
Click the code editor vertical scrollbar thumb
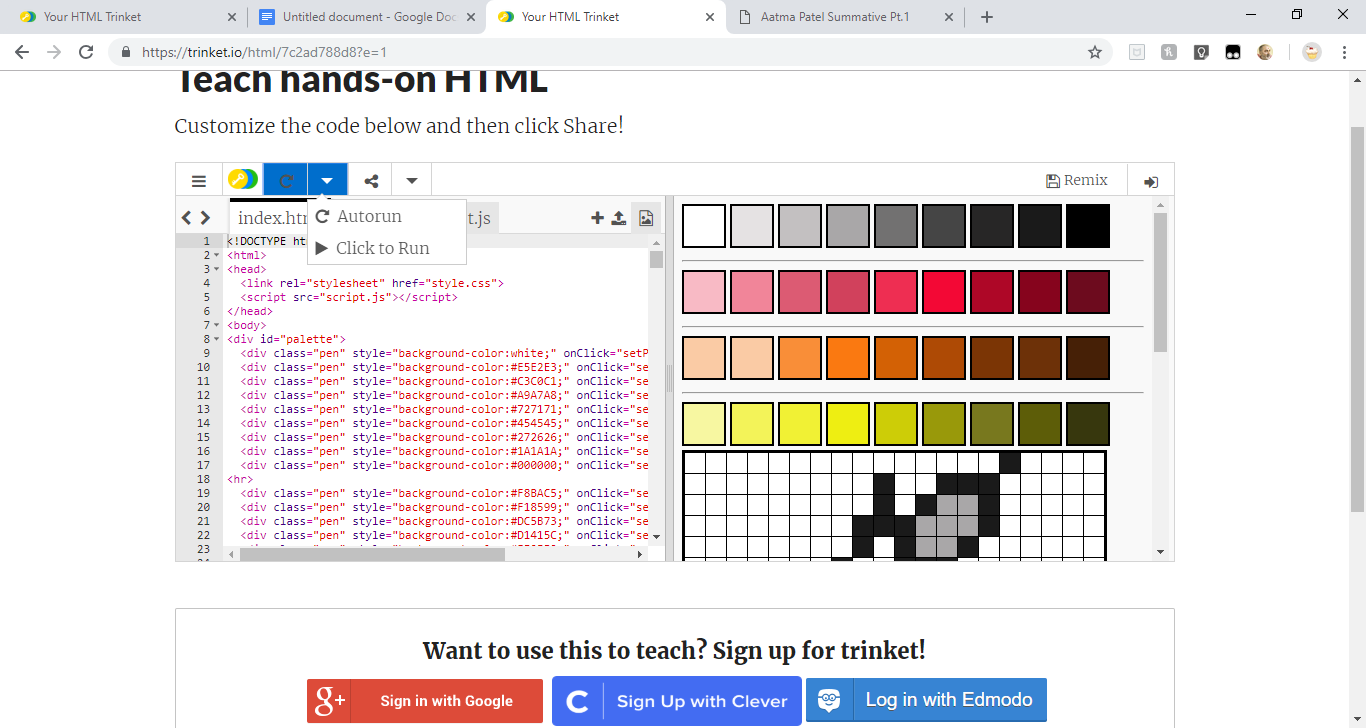(656, 260)
